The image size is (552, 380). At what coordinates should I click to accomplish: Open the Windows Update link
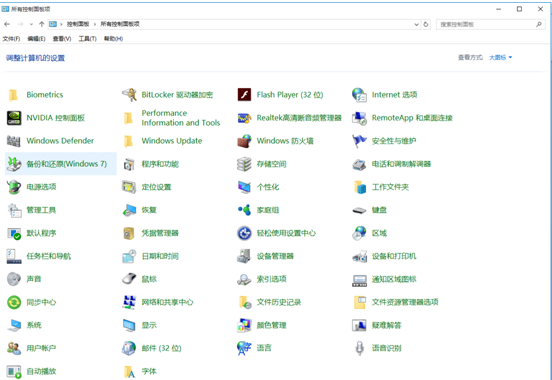(172, 141)
